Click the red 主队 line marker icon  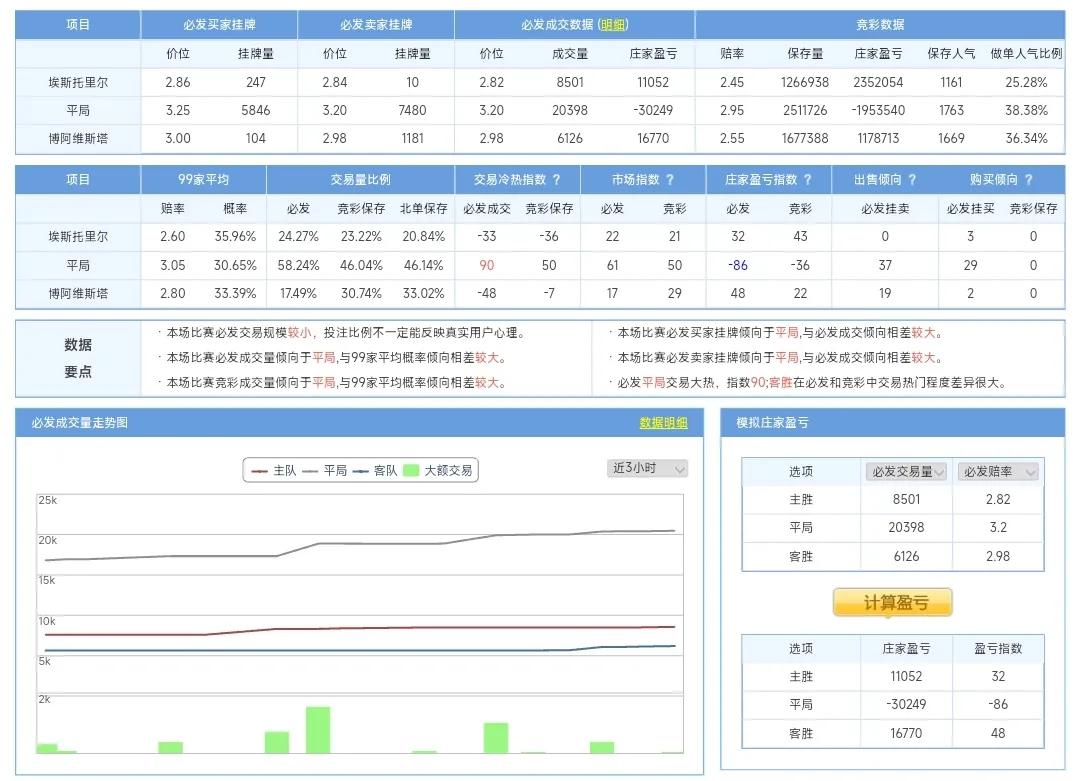click(258, 470)
